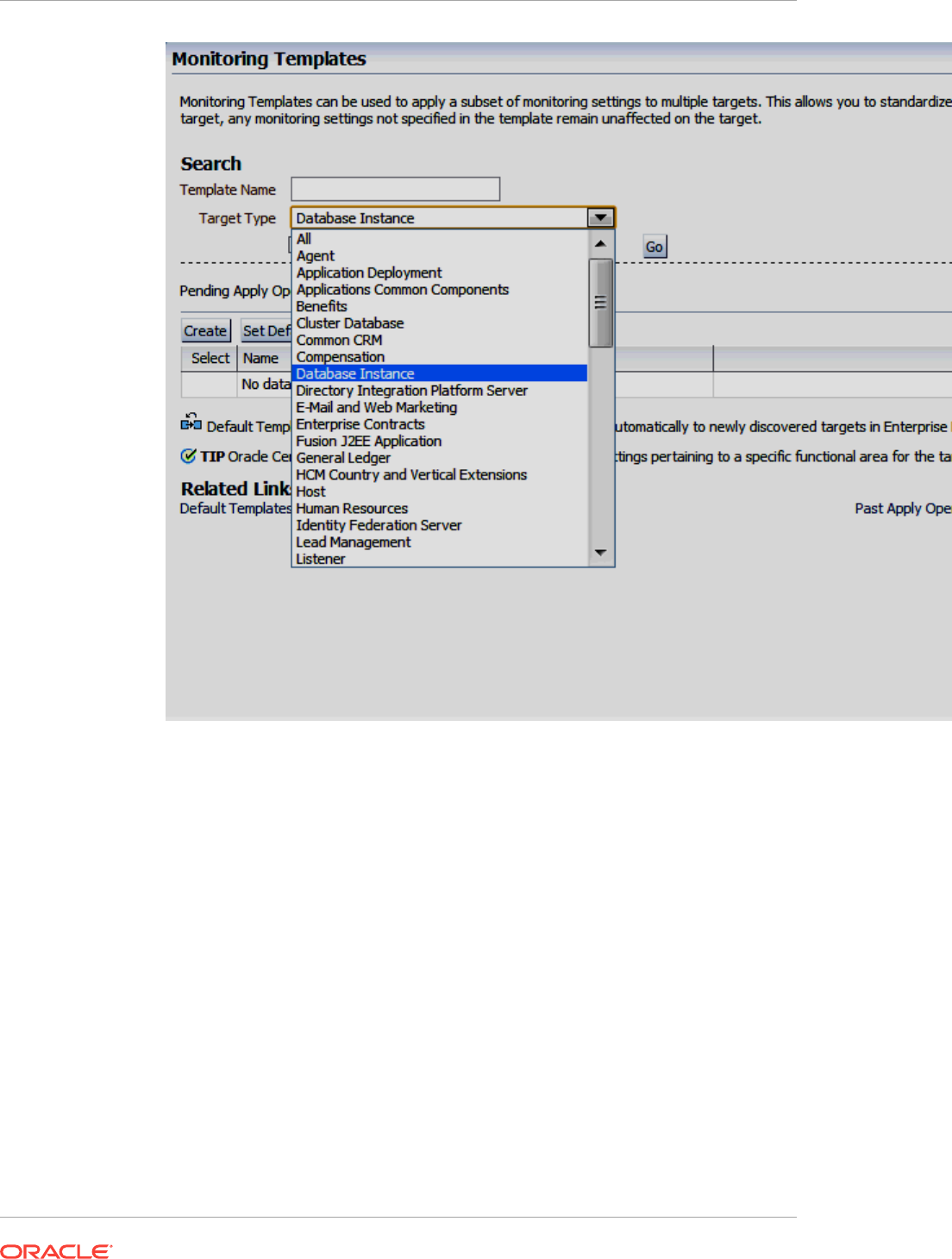Click the Select column header
Screen dimensions: 952x1259
click(210, 359)
